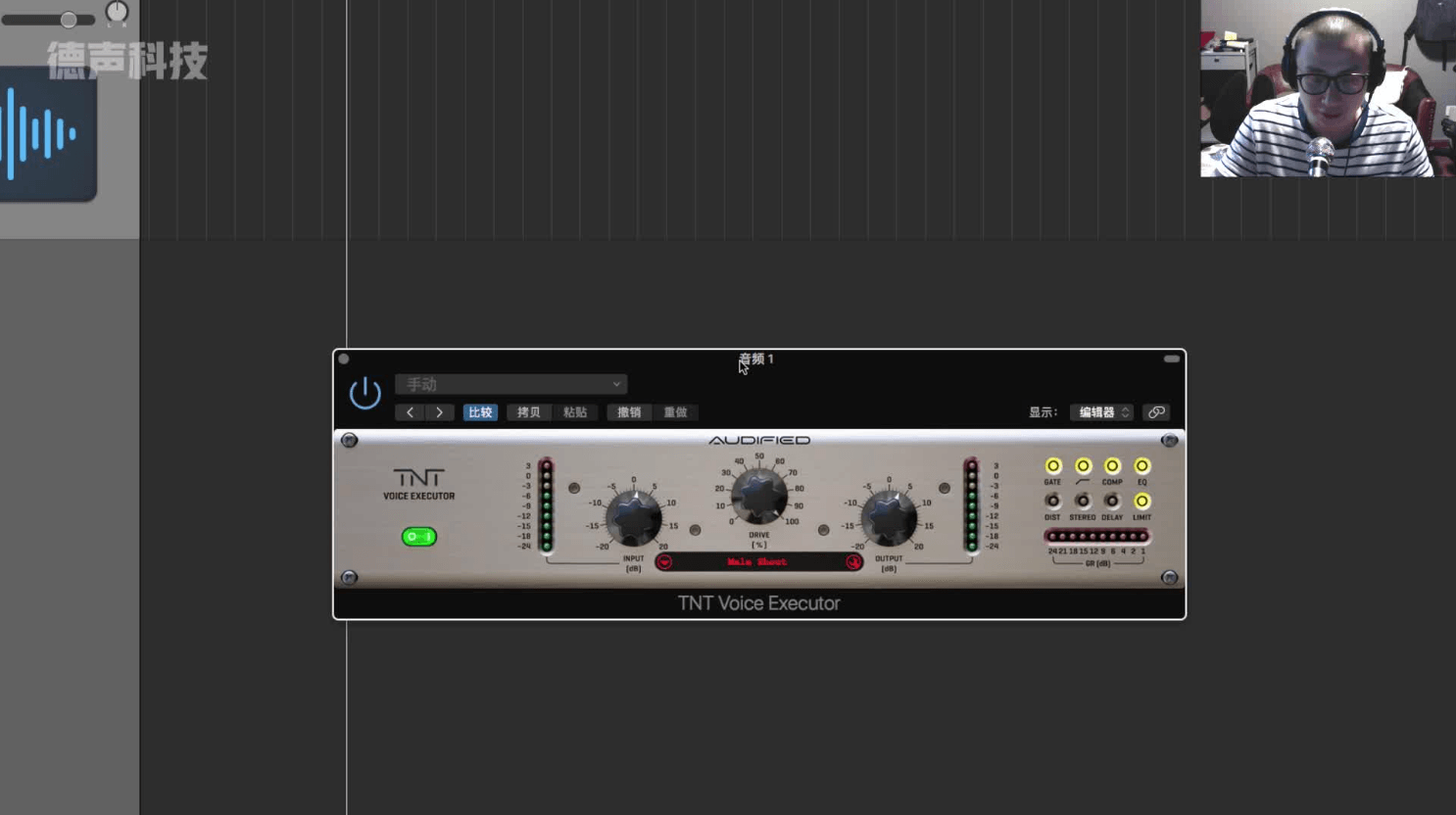The image size is (1456, 815).
Task: Click the AUDIFIED logo
Action: pos(759,441)
